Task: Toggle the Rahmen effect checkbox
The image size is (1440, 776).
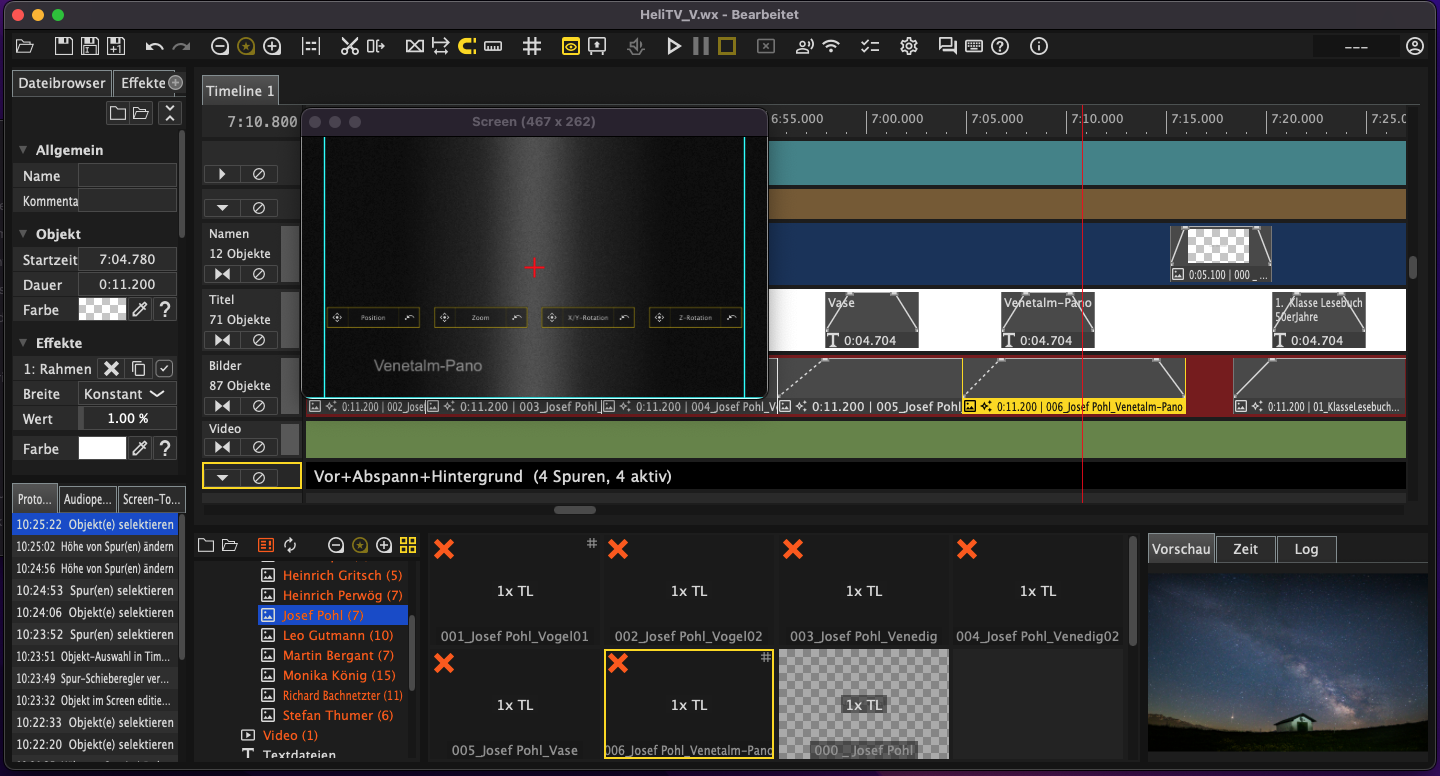Action: [165, 369]
